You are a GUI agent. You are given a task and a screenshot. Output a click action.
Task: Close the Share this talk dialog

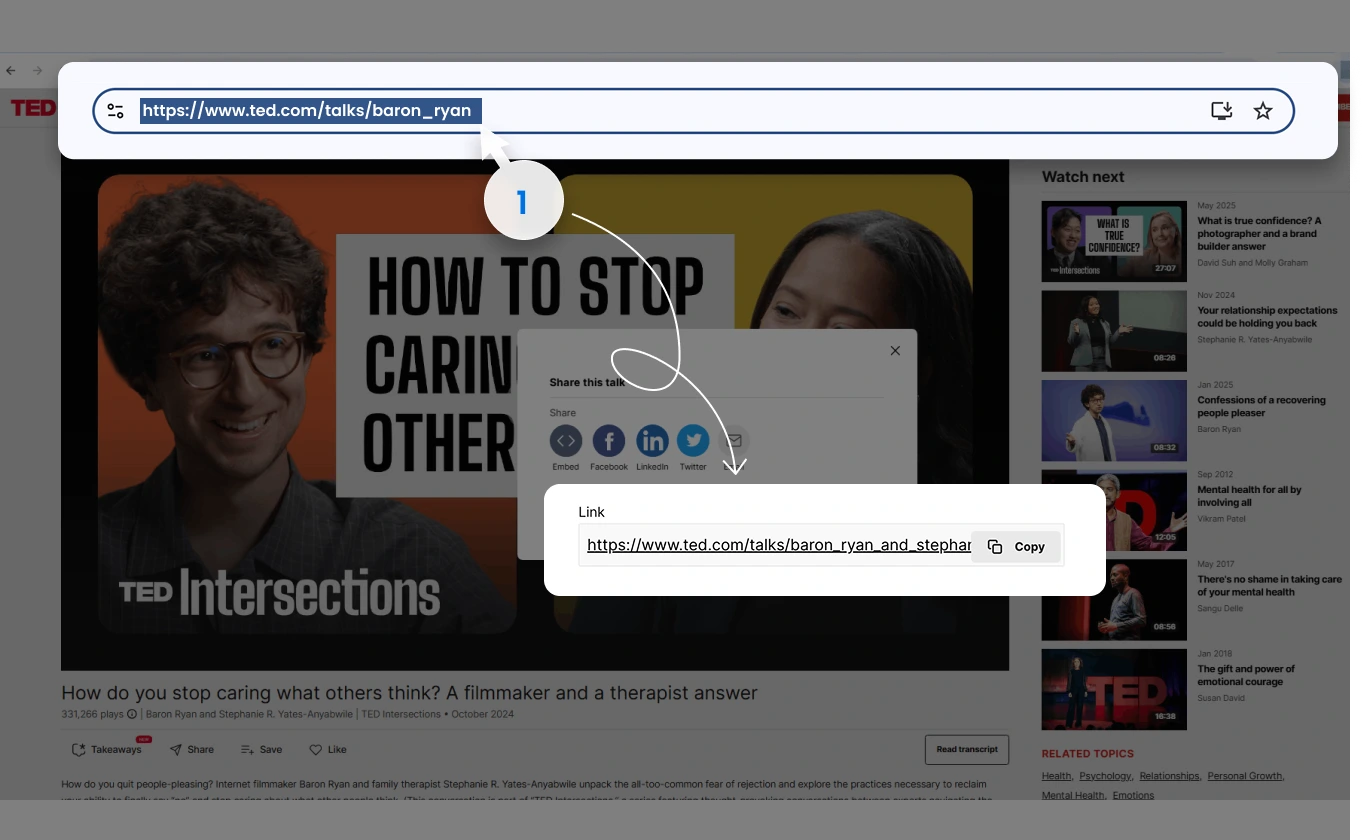coord(895,350)
